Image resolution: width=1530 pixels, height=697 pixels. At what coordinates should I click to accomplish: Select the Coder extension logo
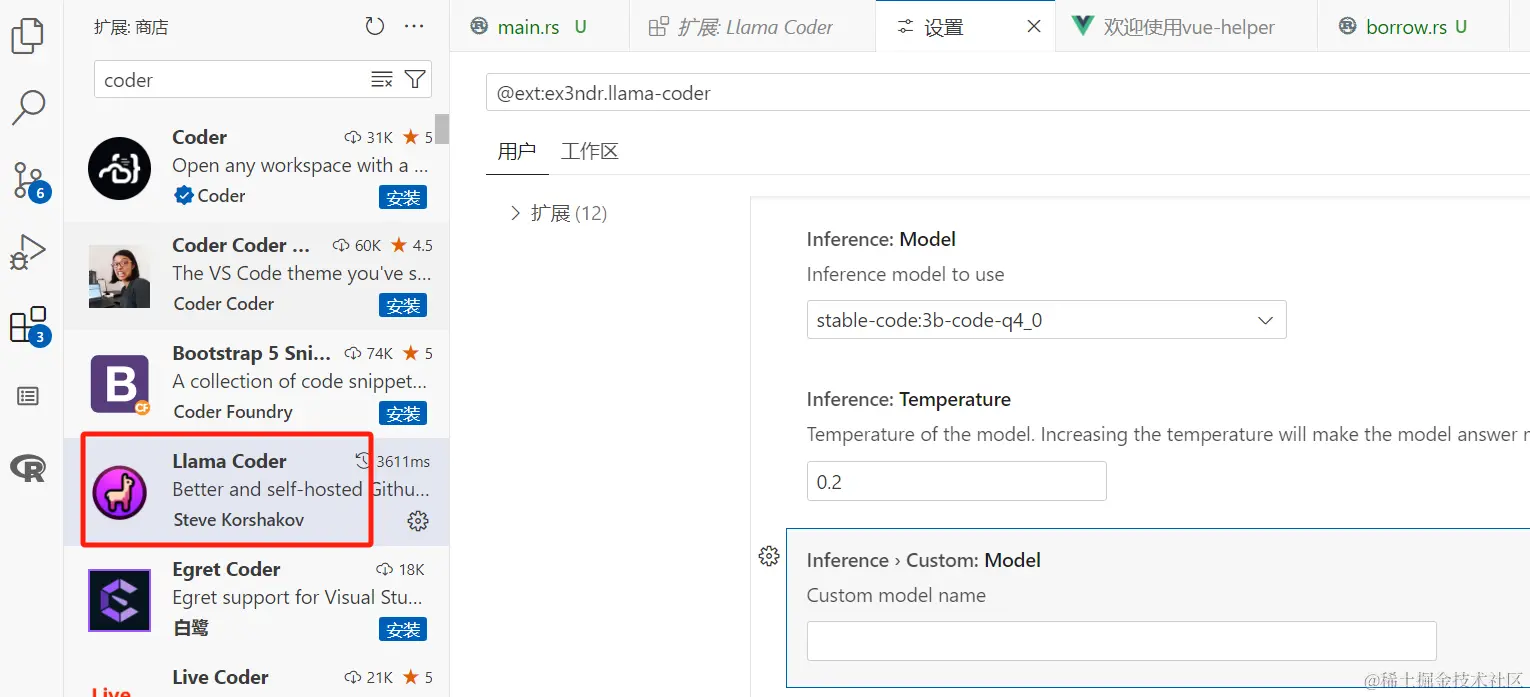[119, 168]
